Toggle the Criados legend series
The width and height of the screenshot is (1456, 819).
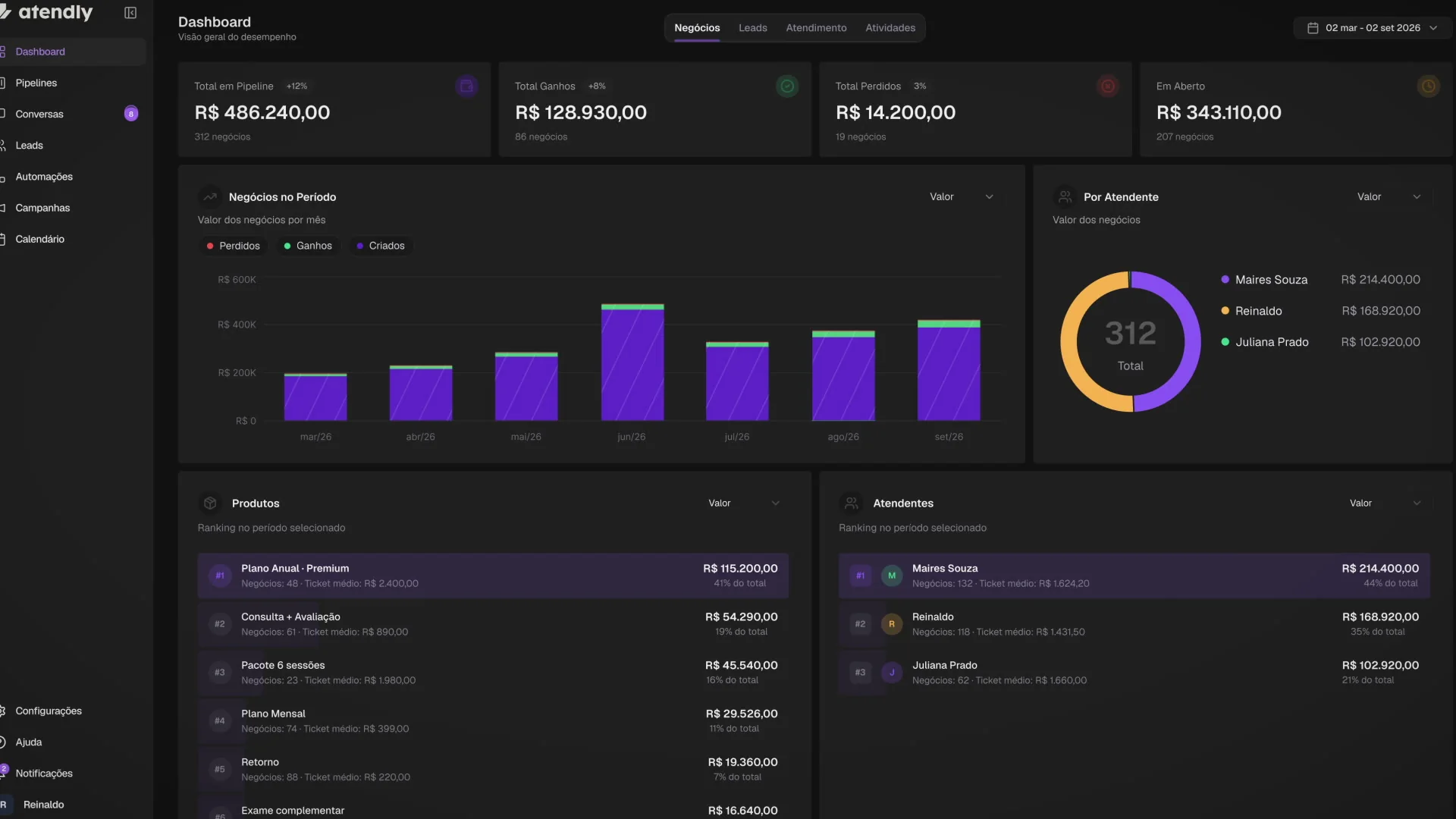[x=381, y=246]
